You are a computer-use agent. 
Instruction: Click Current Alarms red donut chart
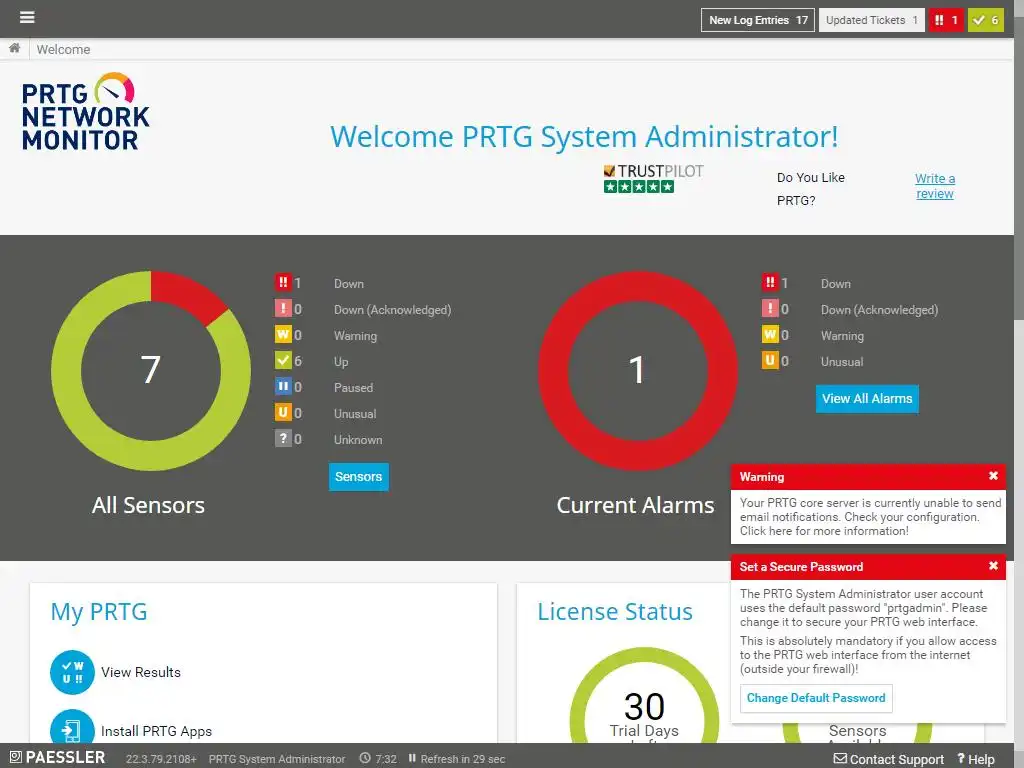click(637, 370)
